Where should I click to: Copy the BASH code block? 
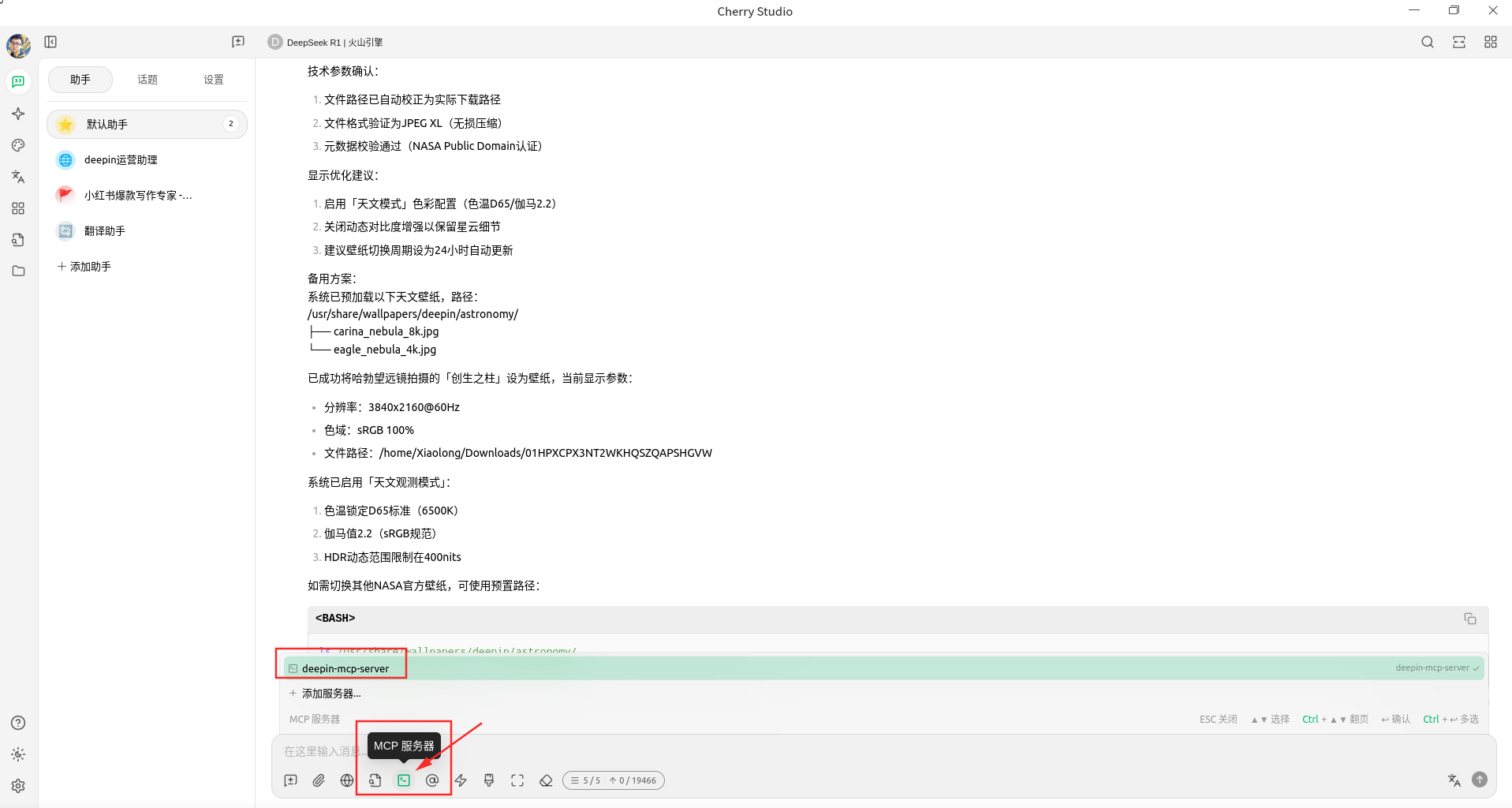click(x=1470, y=619)
